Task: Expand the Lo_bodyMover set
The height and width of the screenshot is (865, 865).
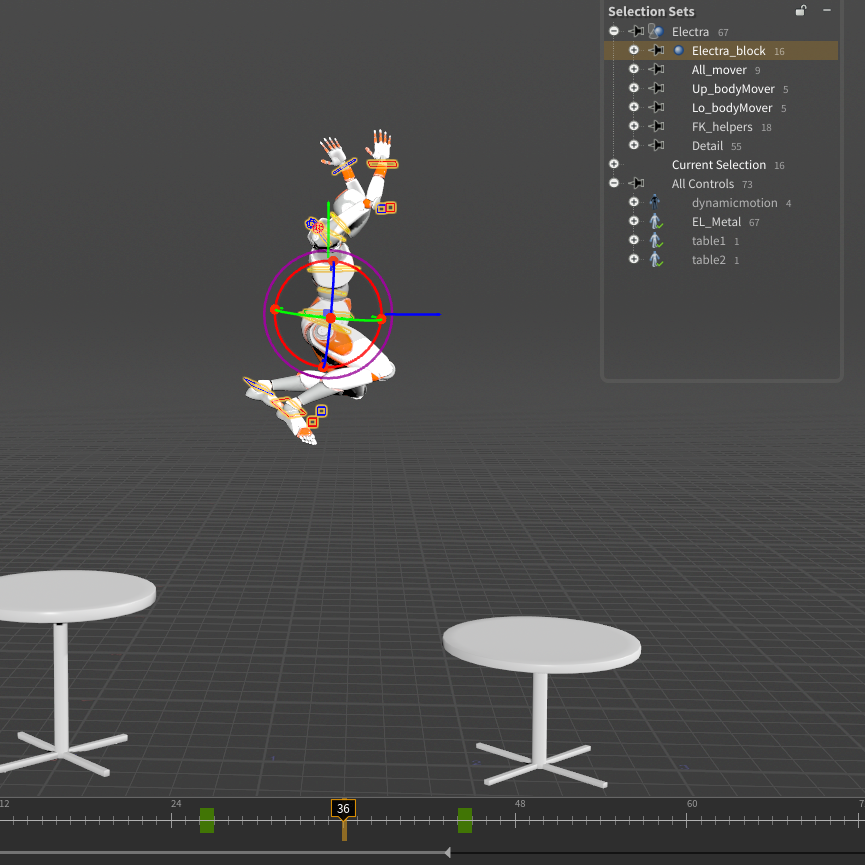Action: (x=634, y=107)
